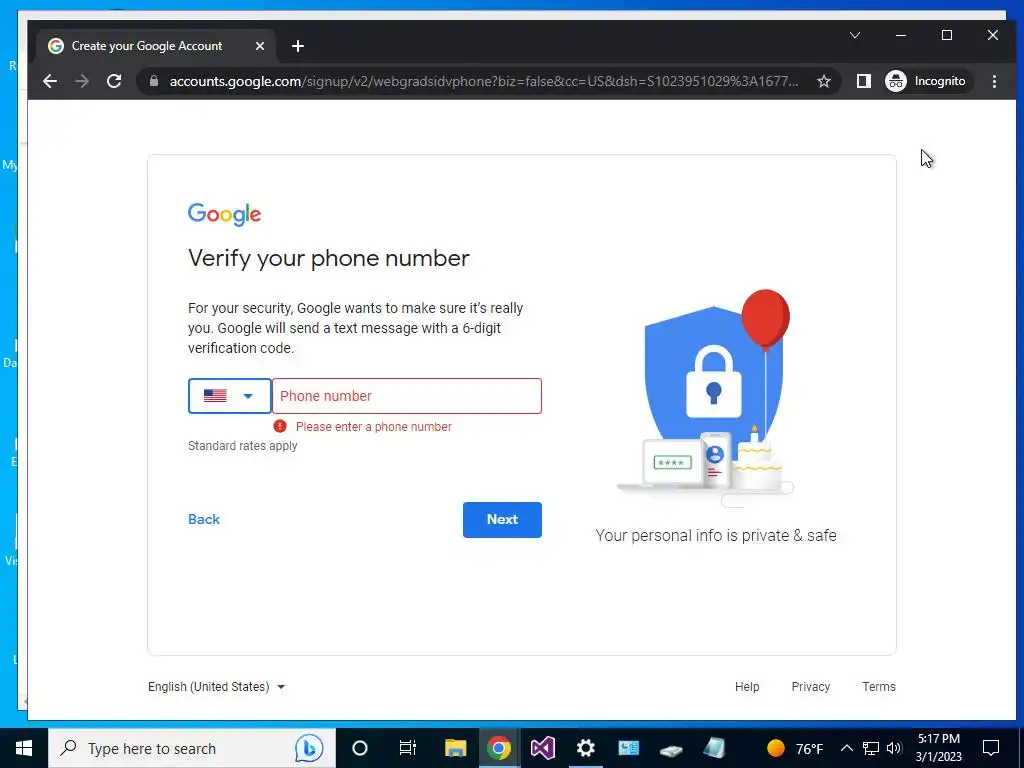This screenshot has height=768, width=1024.
Task: Open Settings gear on taskbar
Action: coord(586,748)
